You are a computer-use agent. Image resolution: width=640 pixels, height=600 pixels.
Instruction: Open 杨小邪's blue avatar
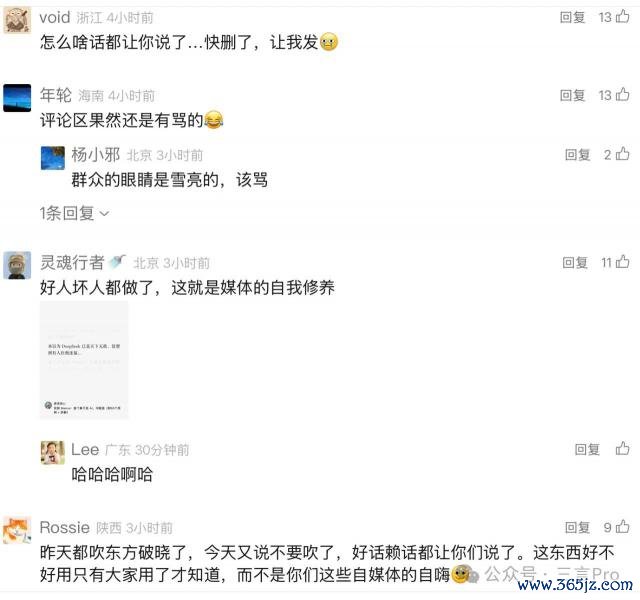tap(53, 158)
